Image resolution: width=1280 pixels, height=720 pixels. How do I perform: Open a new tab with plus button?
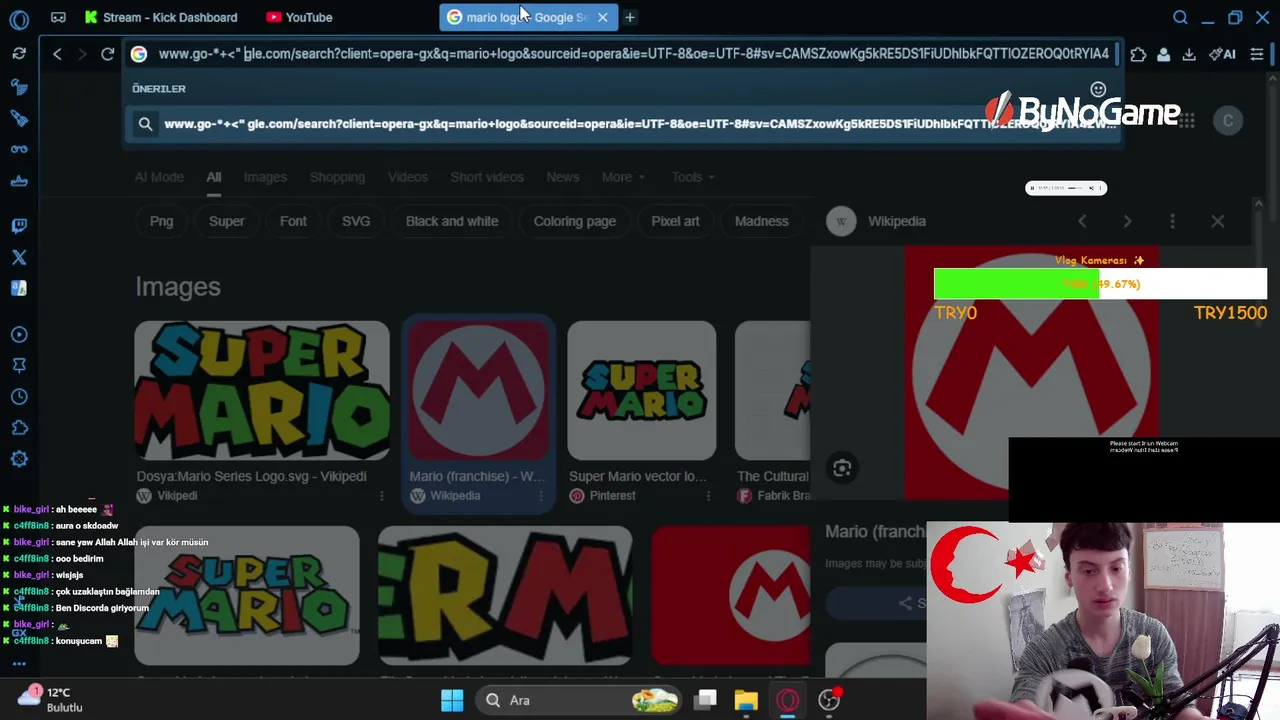tap(630, 17)
